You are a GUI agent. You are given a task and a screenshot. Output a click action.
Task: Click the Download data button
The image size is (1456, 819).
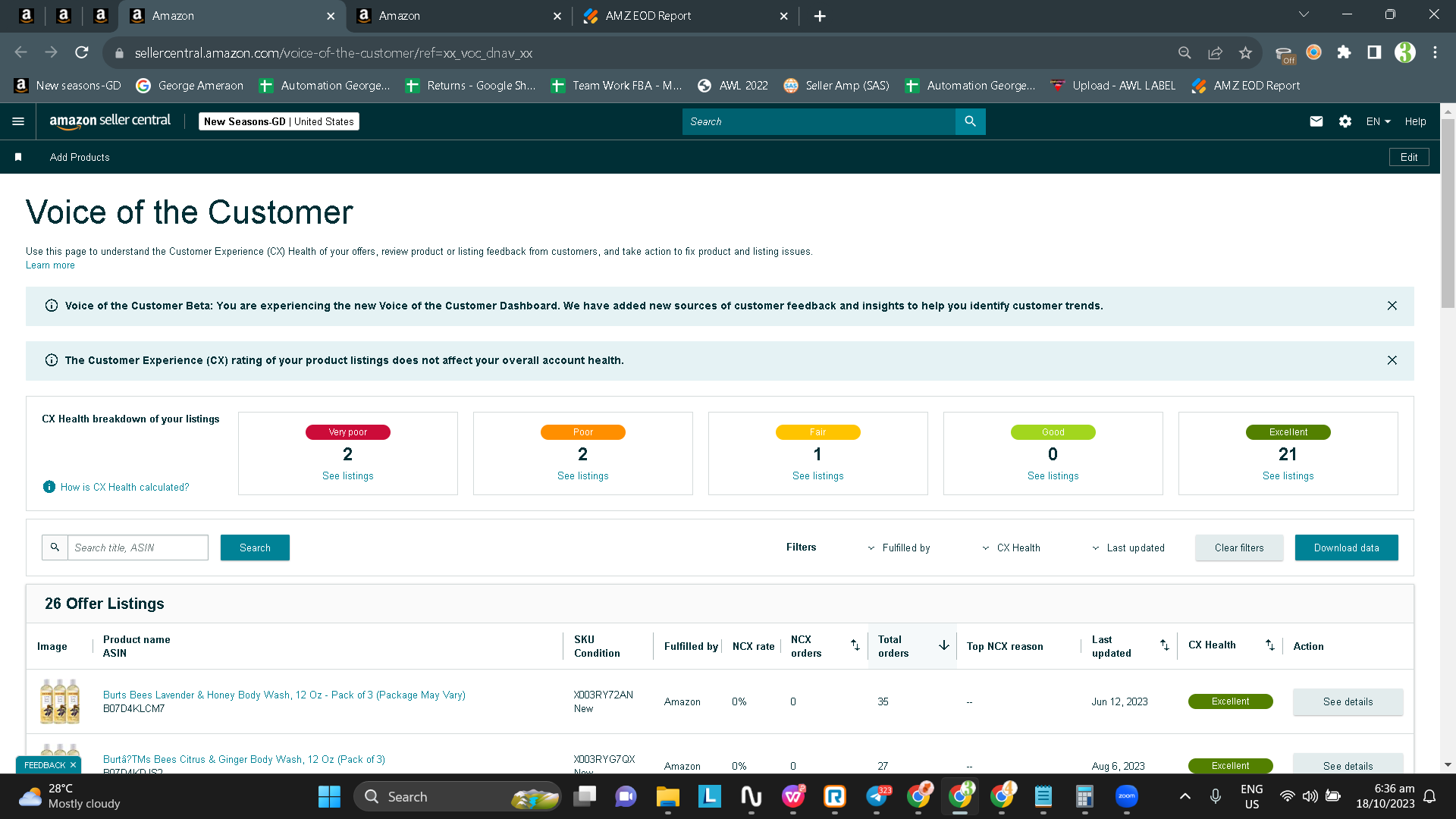pyautogui.click(x=1346, y=548)
